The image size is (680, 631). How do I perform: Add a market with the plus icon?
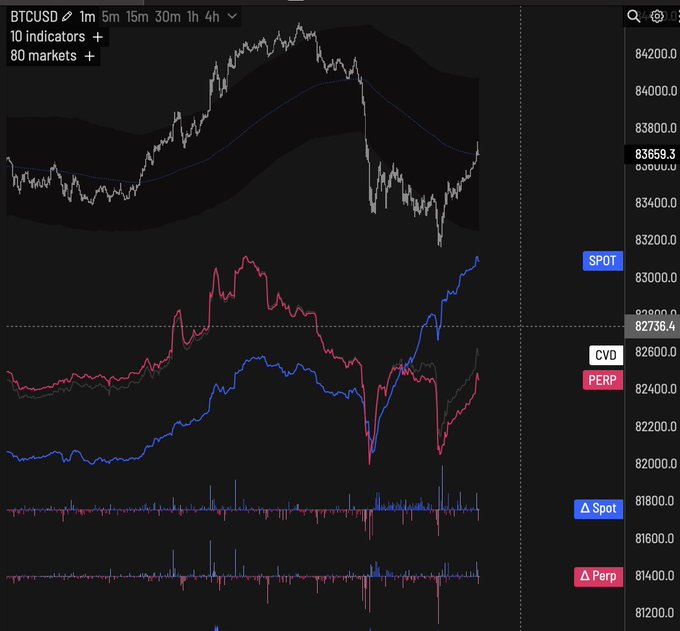click(x=89, y=56)
